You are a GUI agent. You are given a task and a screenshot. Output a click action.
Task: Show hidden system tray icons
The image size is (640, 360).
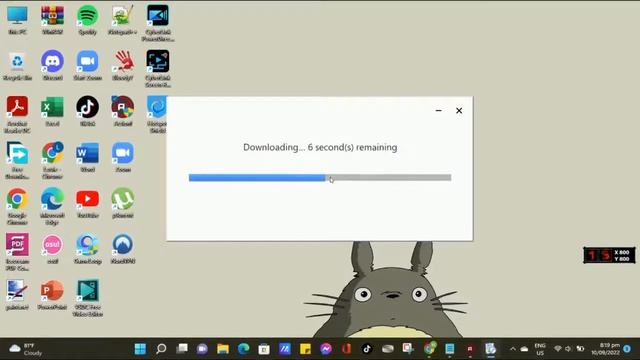[513, 349]
